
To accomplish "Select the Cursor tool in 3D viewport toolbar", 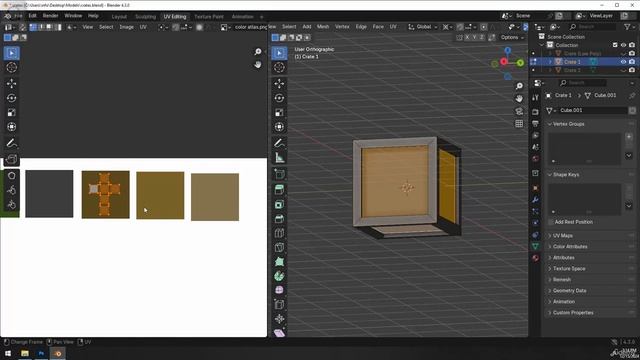I will pyautogui.click(x=279, y=68).
